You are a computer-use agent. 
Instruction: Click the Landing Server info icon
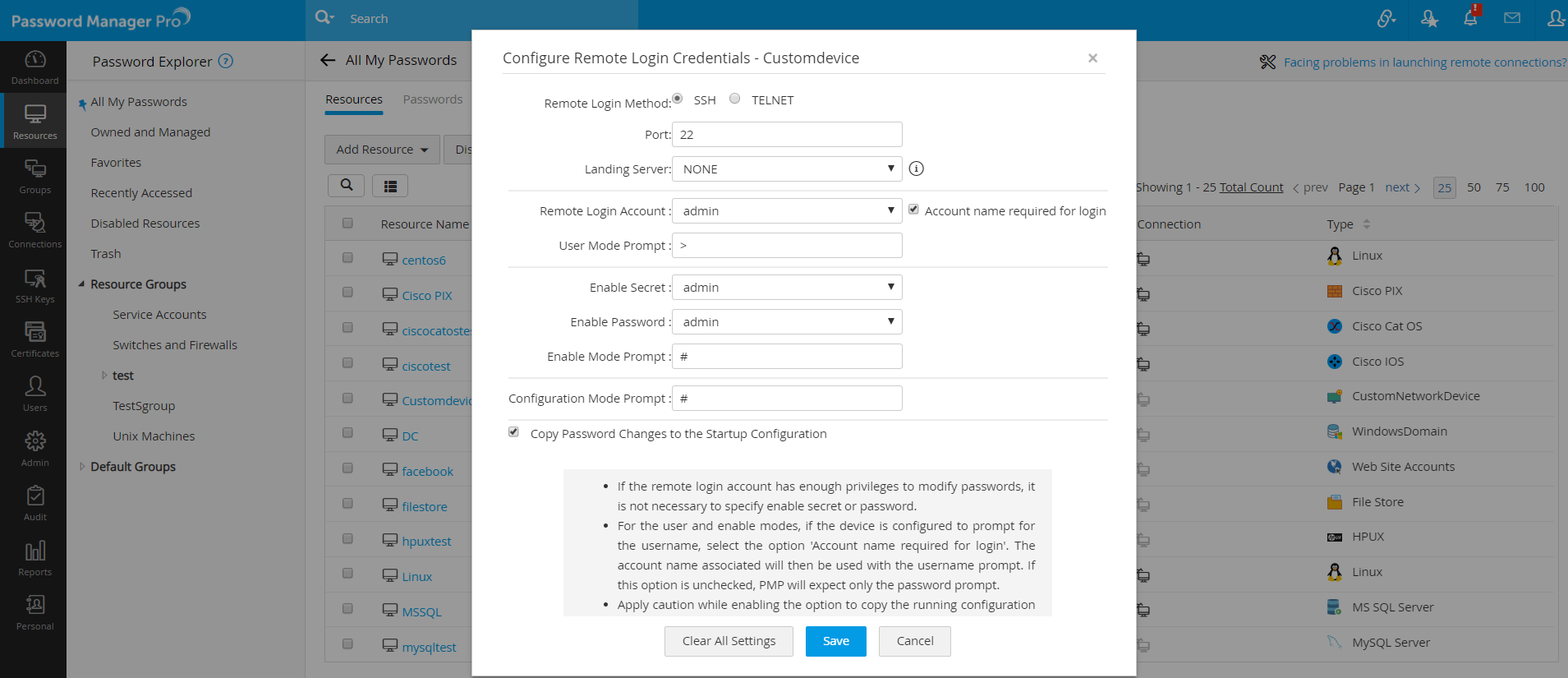click(x=917, y=168)
